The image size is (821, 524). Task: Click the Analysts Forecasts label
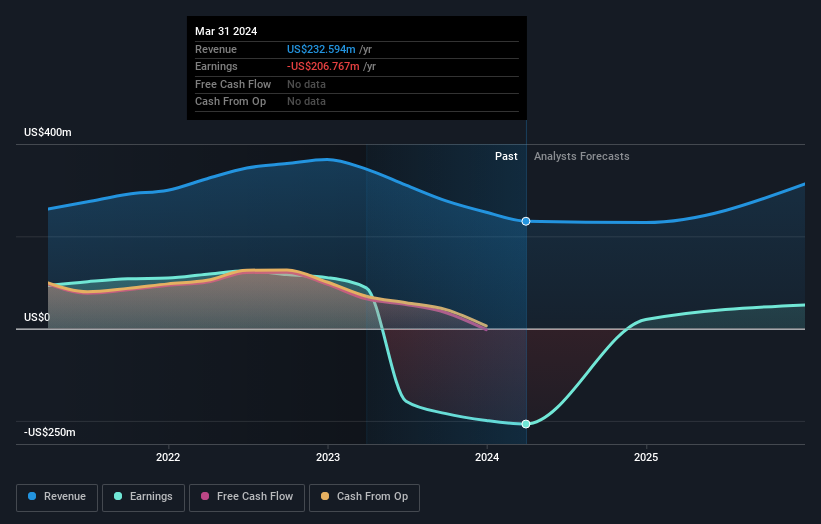pyautogui.click(x=582, y=157)
